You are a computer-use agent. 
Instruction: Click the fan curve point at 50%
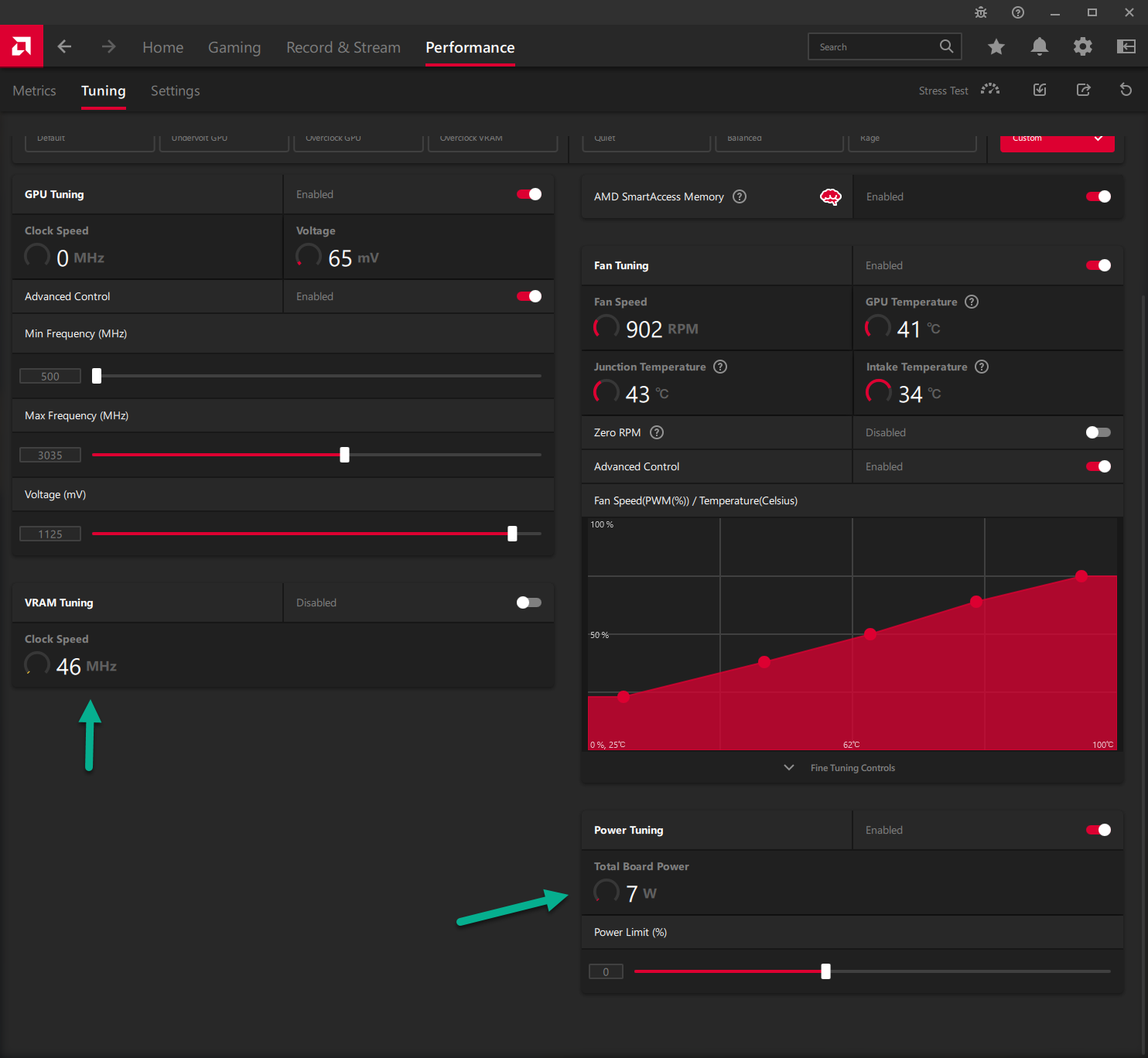pos(870,634)
